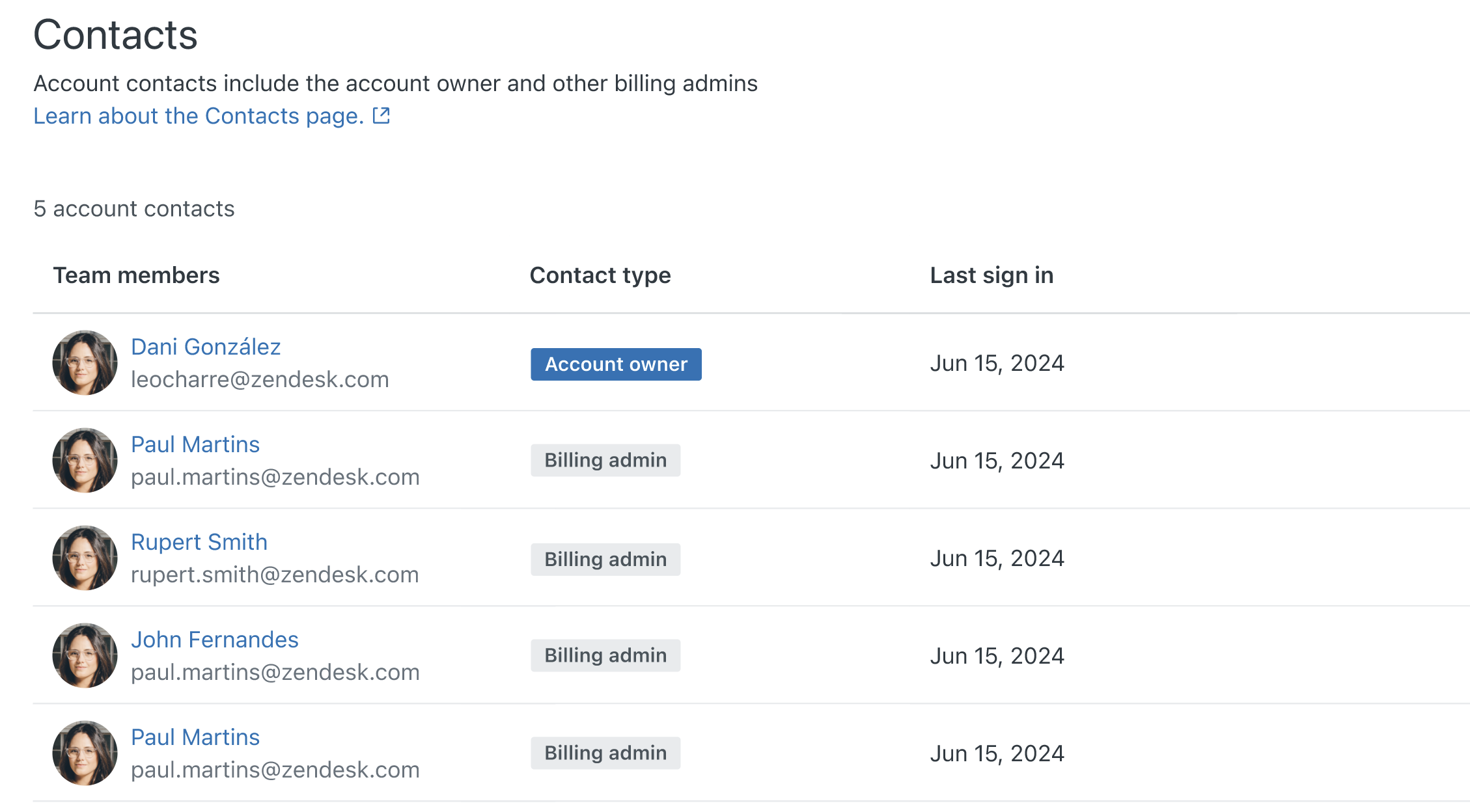Click the Last sign in column header

coord(992,275)
